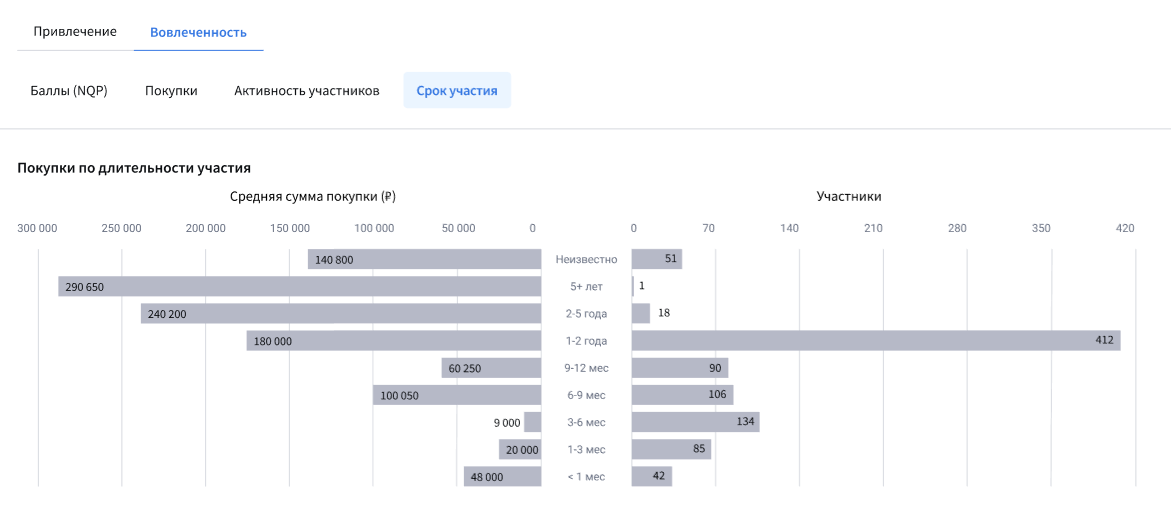Go to Активность участников sub-tab
The height and width of the screenshot is (505, 1171).
pyautogui.click(x=307, y=90)
